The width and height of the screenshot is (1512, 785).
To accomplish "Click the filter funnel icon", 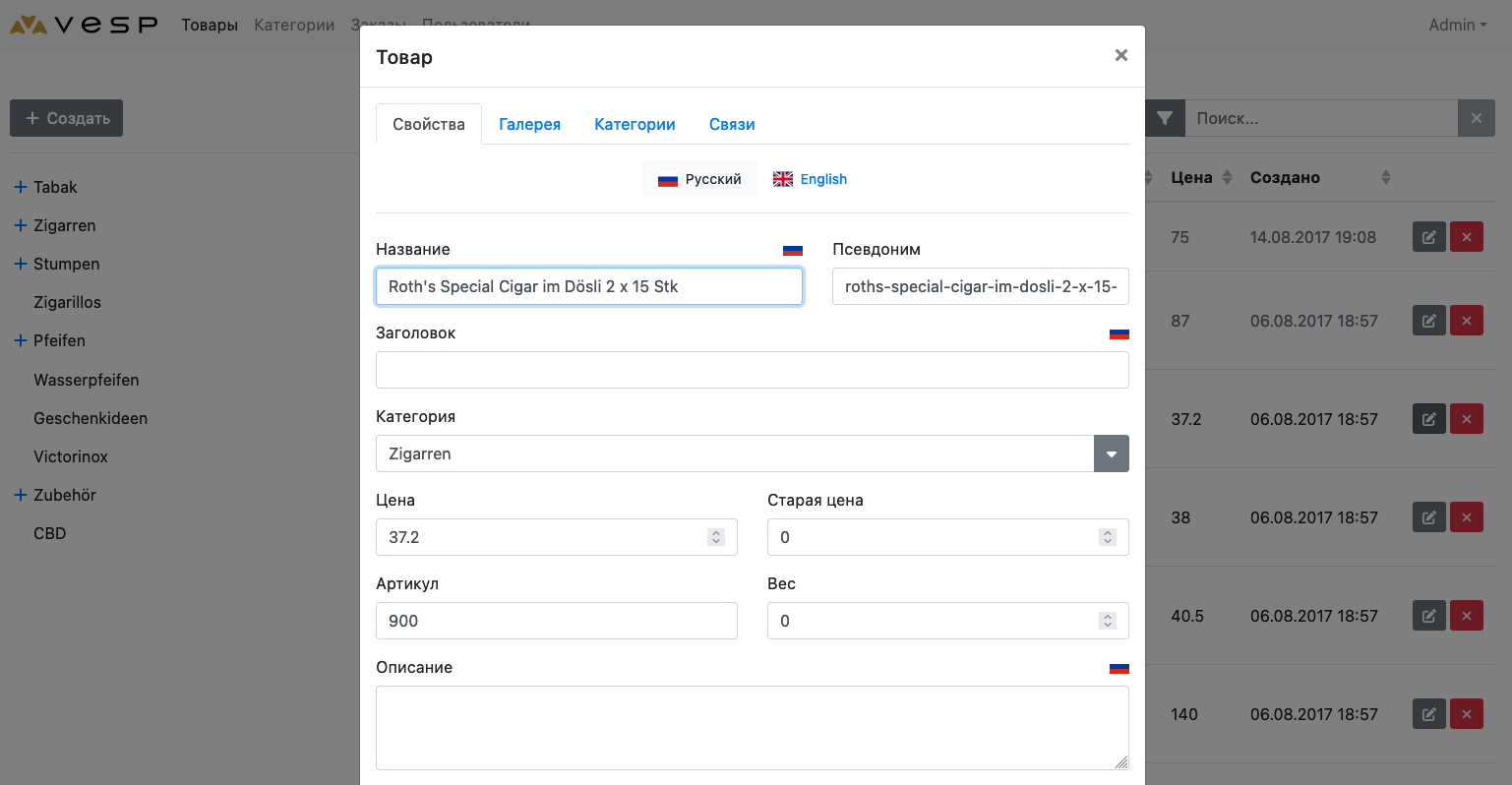I will pos(1165,118).
